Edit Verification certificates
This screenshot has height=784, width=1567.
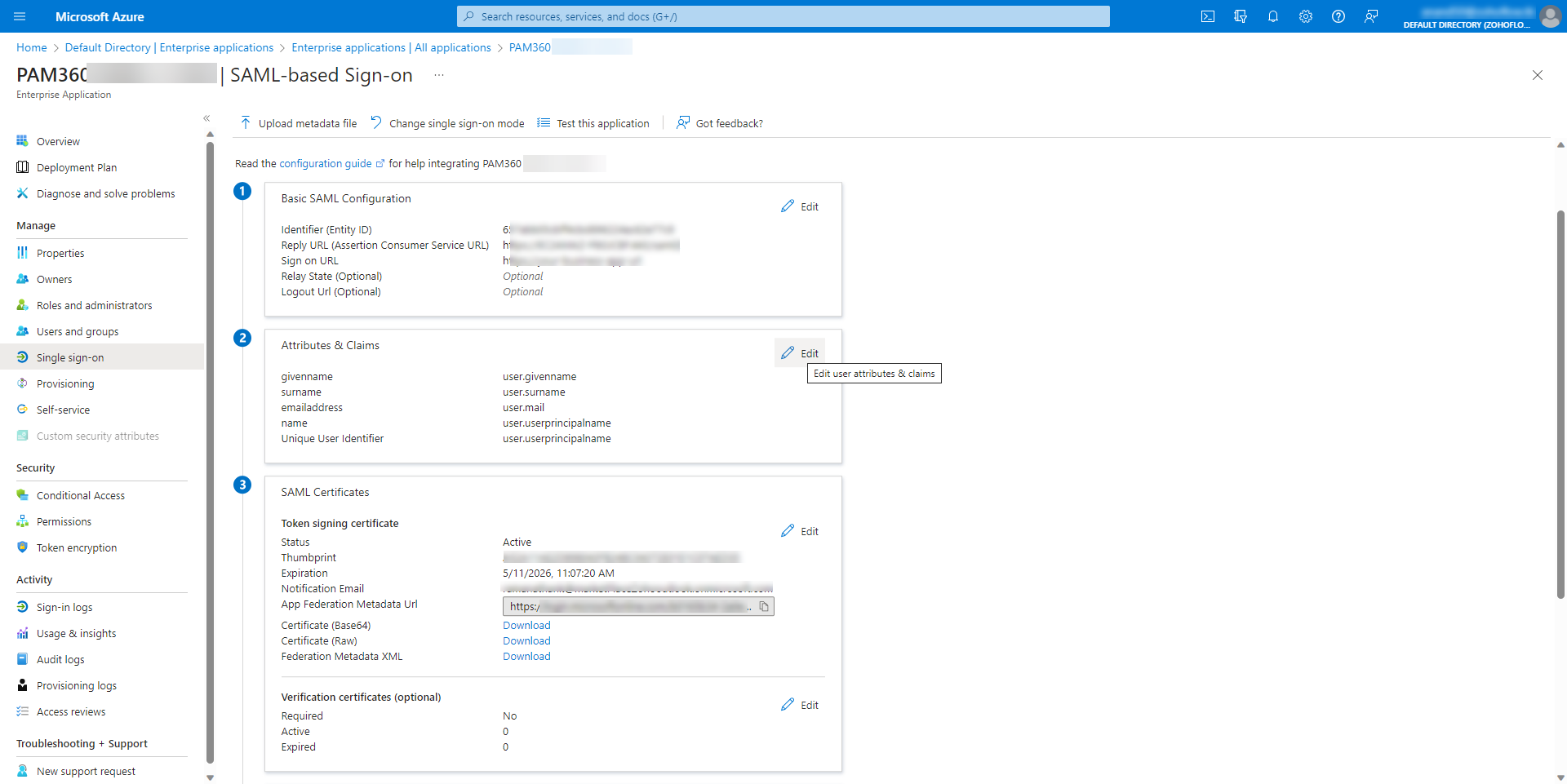[800, 705]
